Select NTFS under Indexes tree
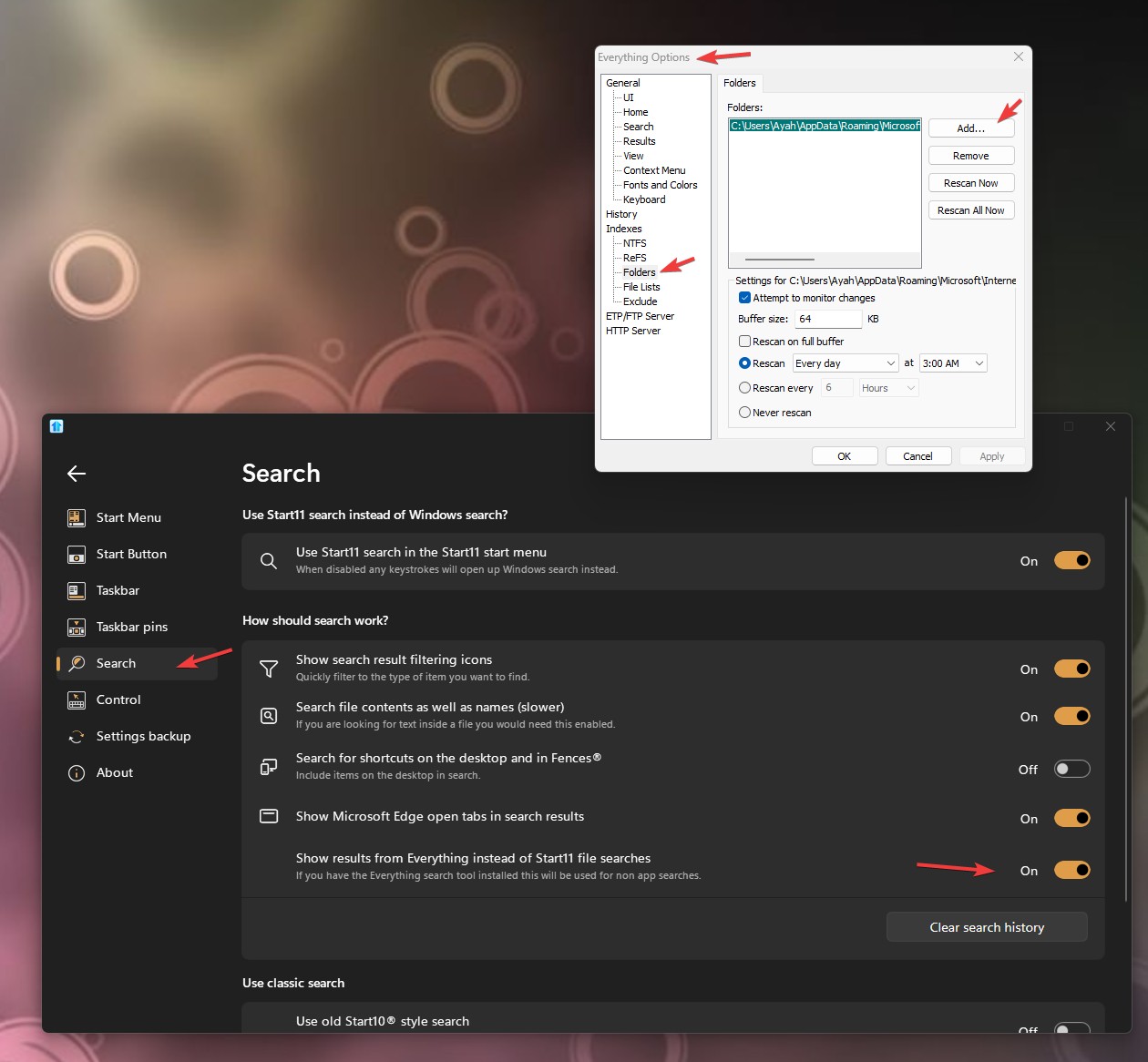This screenshot has width=1148, height=1062. [634, 243]
